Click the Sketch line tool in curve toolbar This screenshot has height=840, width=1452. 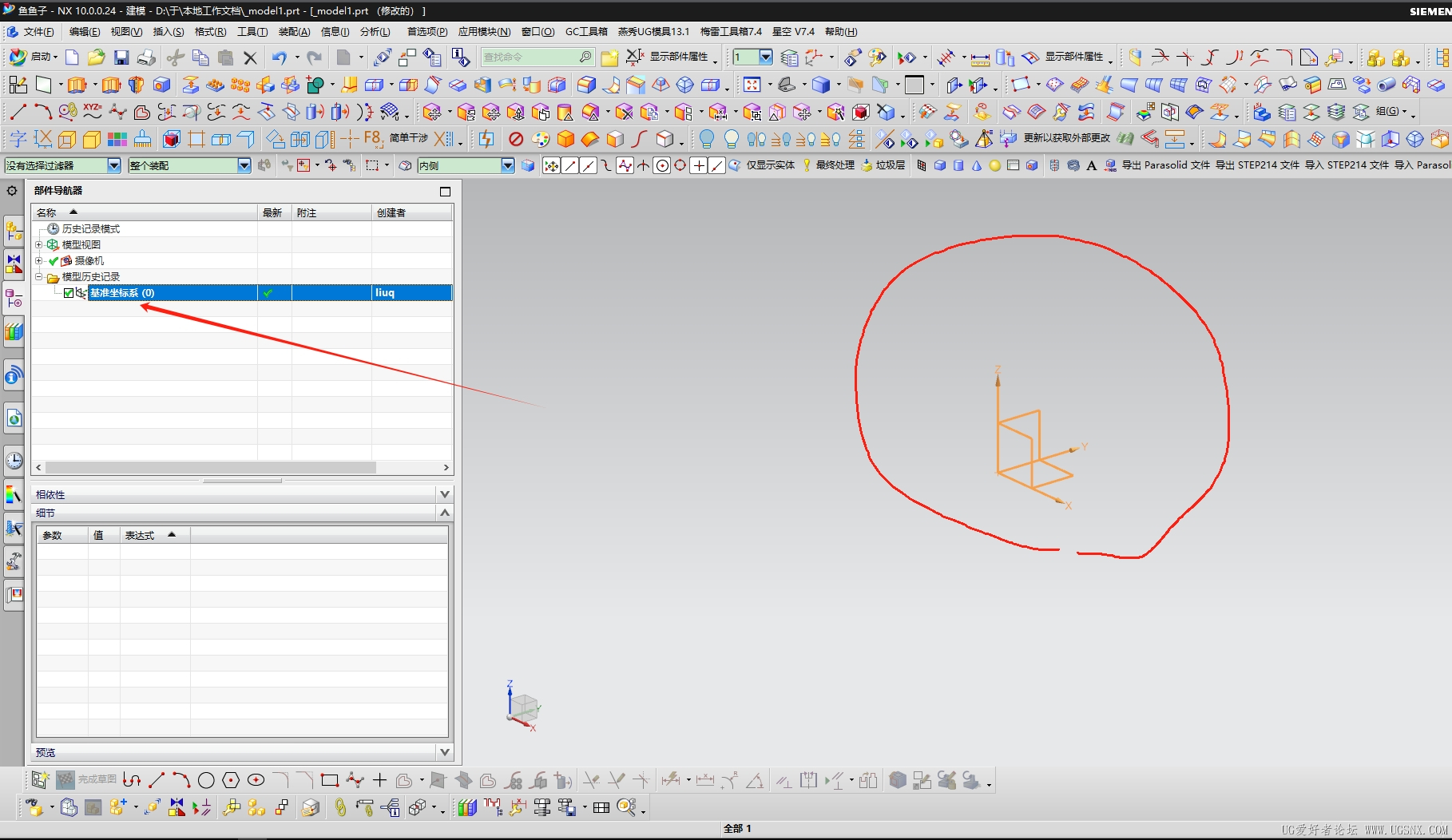click(x=18, y=112)
